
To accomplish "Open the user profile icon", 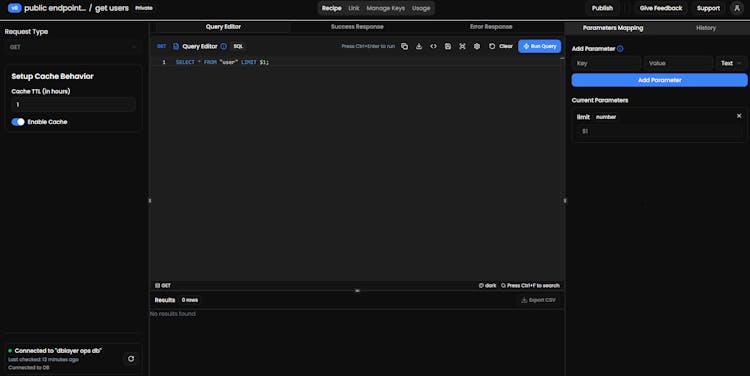I will pyautogui.click(x=737, y=8).
